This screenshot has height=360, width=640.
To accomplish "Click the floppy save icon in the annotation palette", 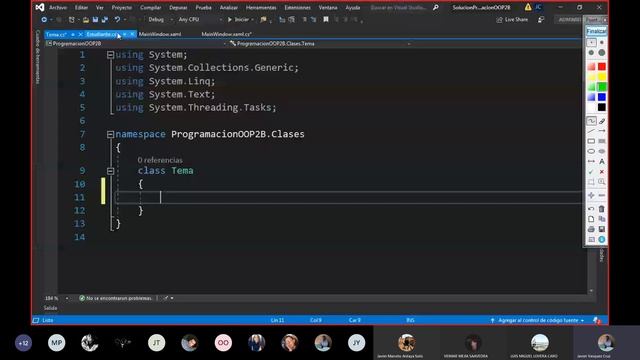I will point(602,229).
